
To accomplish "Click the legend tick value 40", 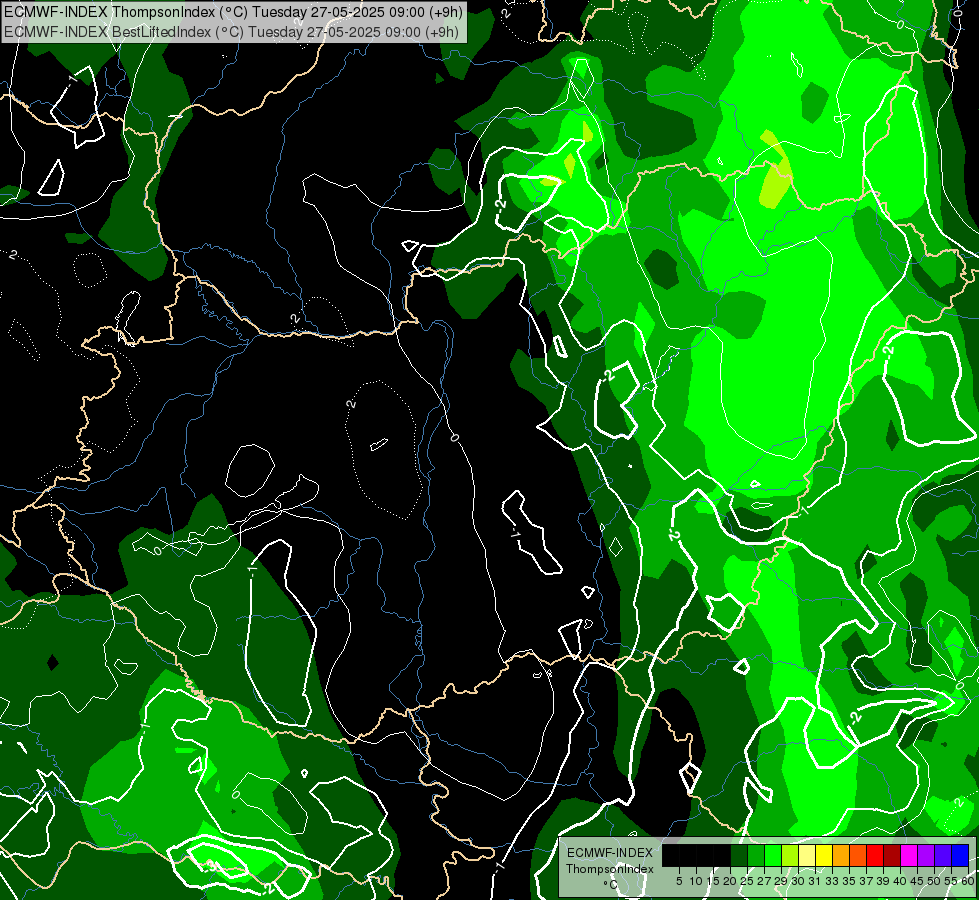I will point(900,881).
